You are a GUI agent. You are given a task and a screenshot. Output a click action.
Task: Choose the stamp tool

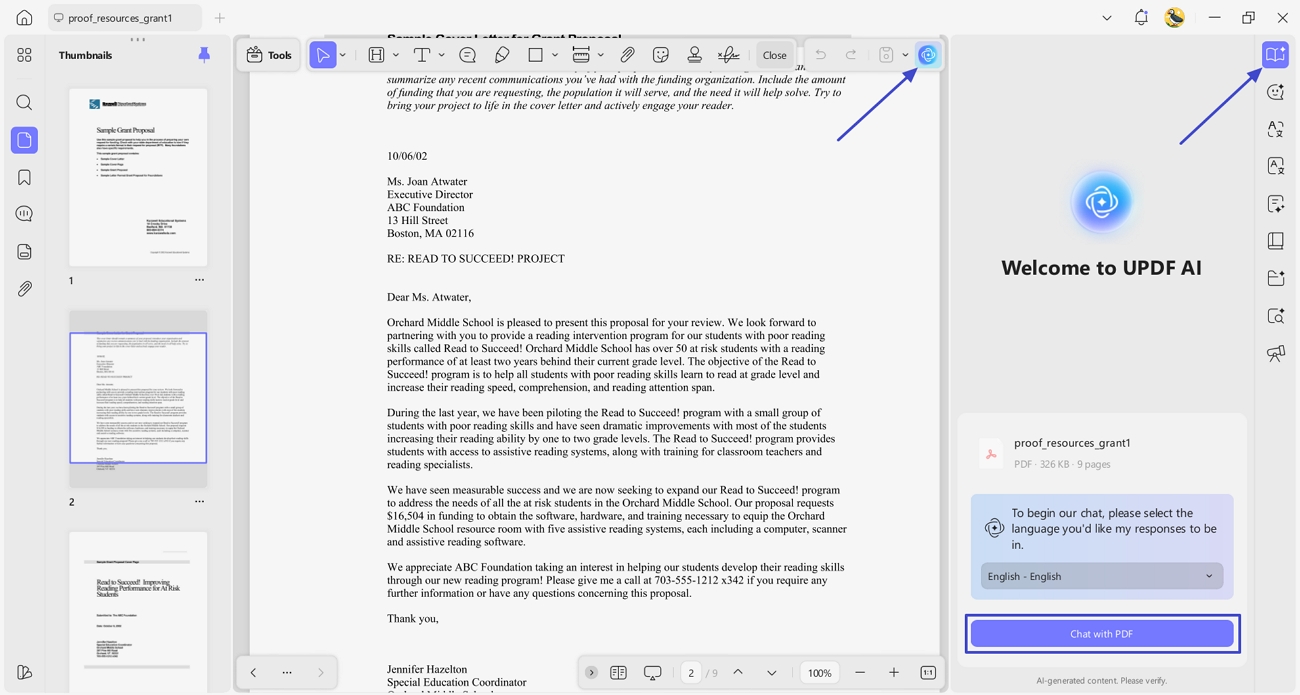pyautogui.click(x=694, y=55)
